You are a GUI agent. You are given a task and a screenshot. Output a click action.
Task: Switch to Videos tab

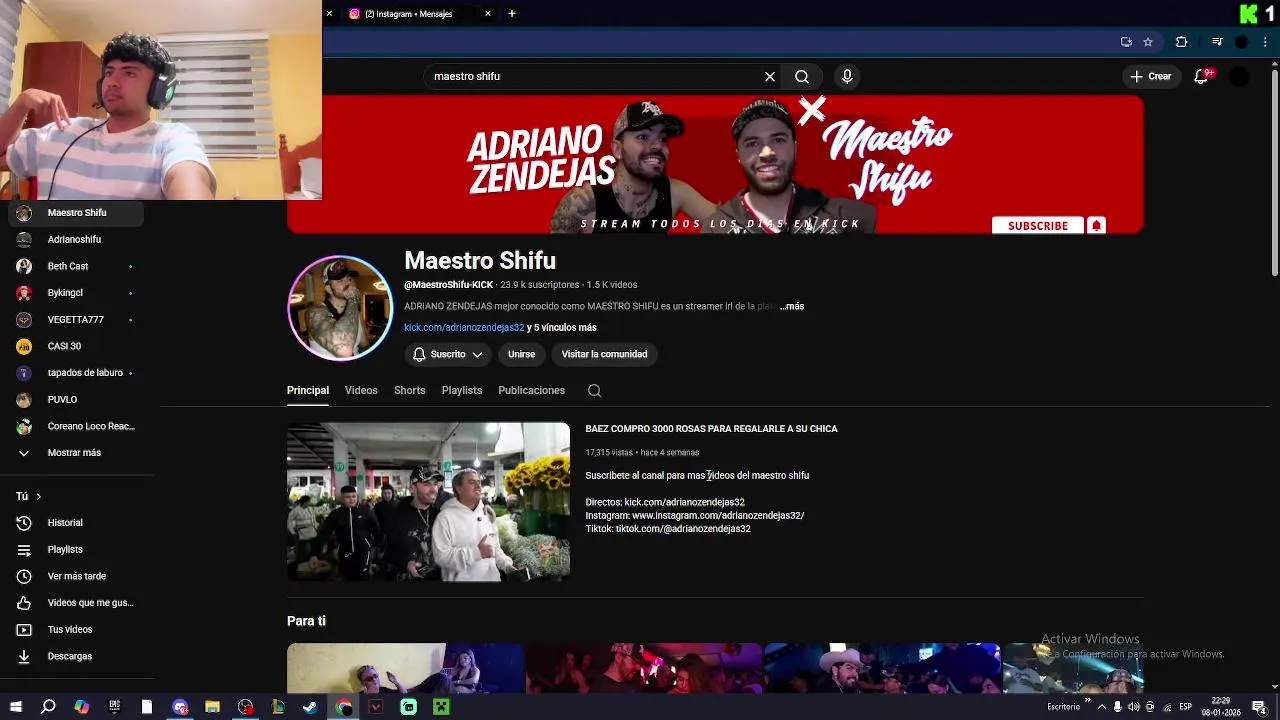(361, 391)
